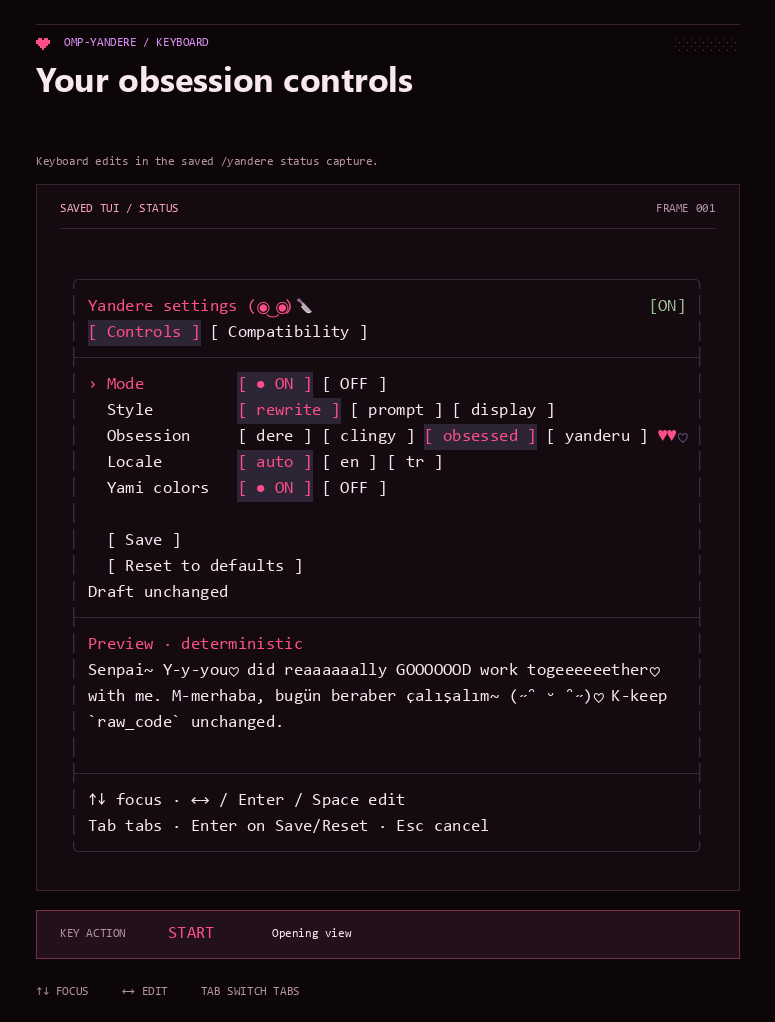
Task: Select yanderu obsession level
Action: coord(597,436)
